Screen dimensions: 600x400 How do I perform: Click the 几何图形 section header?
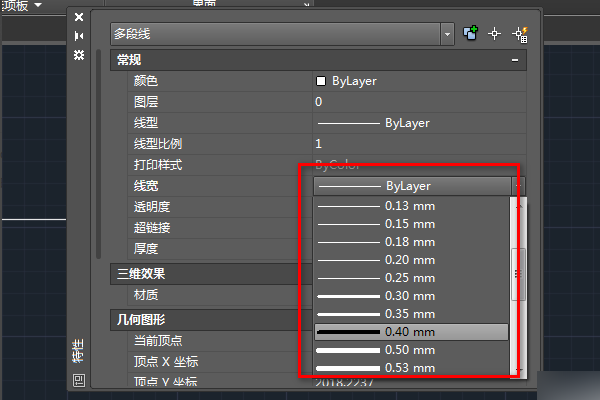211,320
